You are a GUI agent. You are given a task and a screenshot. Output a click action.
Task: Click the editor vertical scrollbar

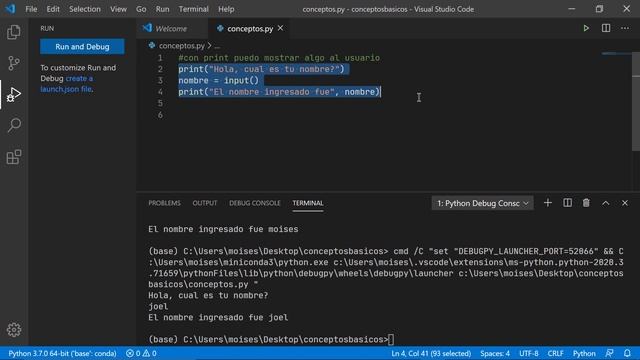[636, 102]
